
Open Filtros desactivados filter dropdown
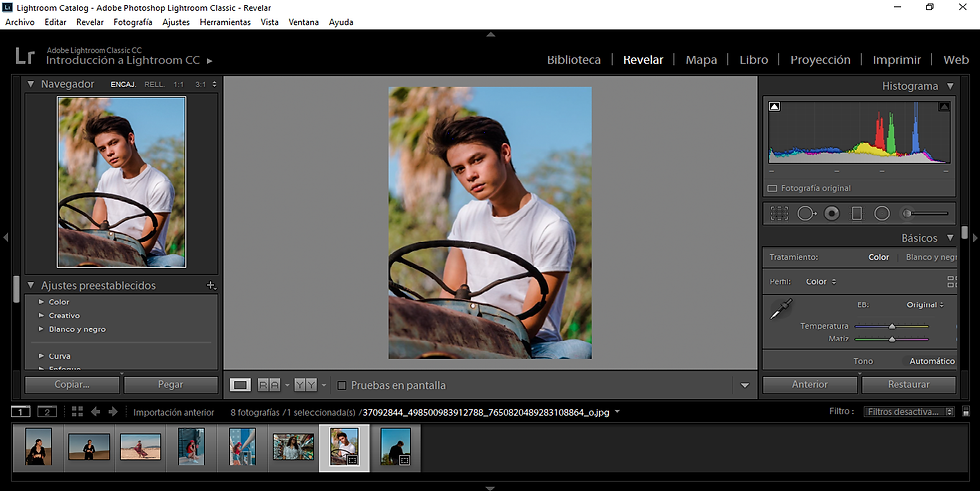point(909,412)
